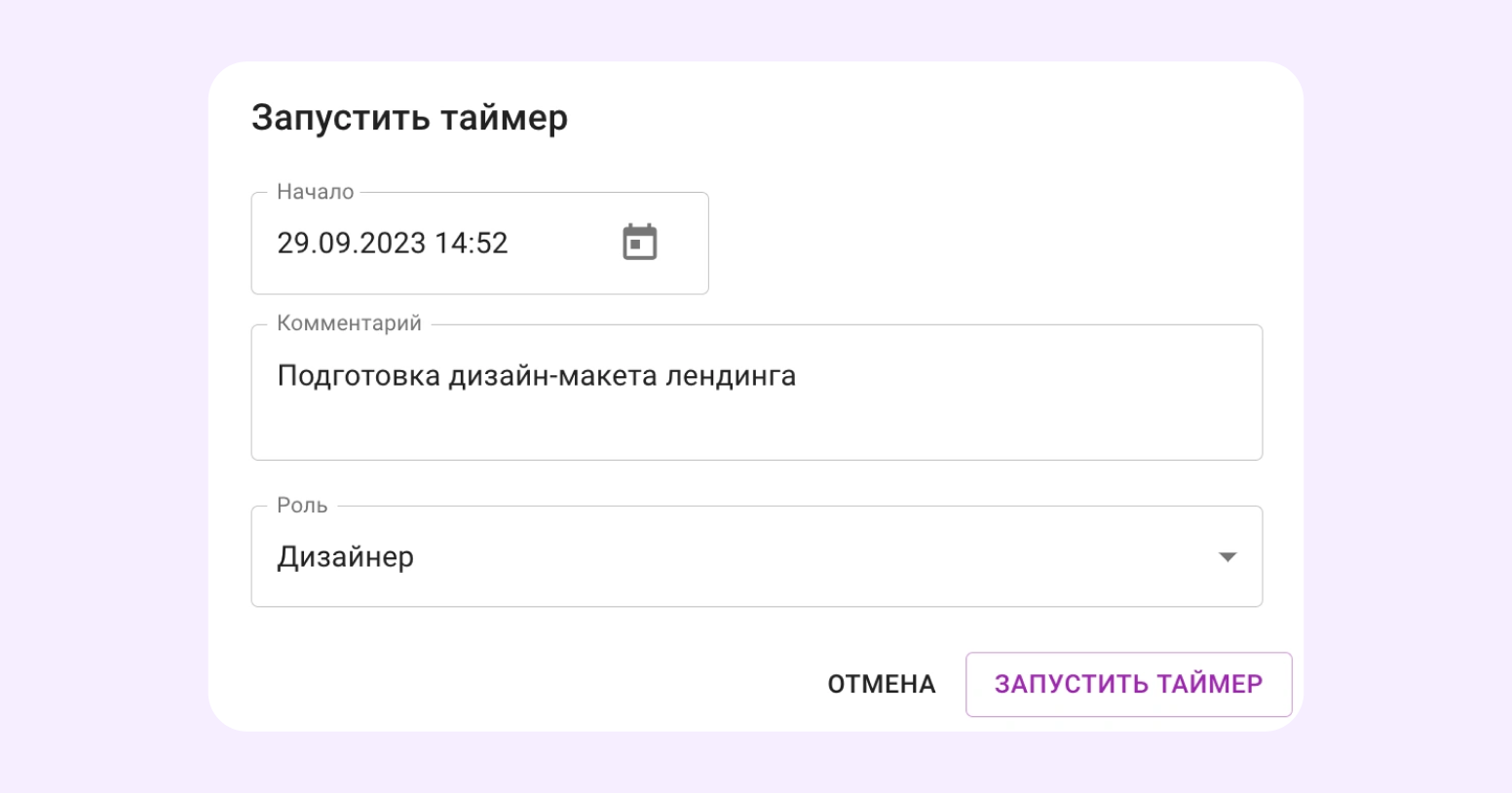Place cursor after the word лендинга

[799, 376]
